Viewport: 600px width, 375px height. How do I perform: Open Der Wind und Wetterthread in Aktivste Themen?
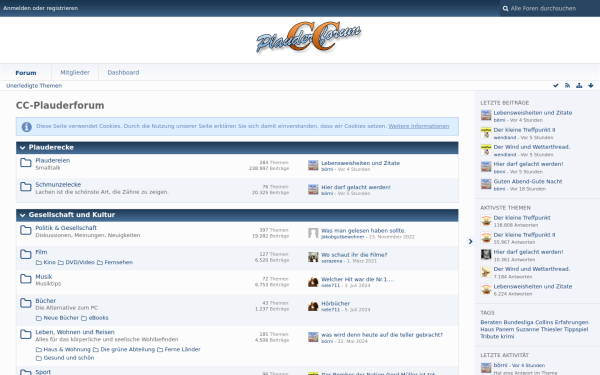click(x=532, y=269)
